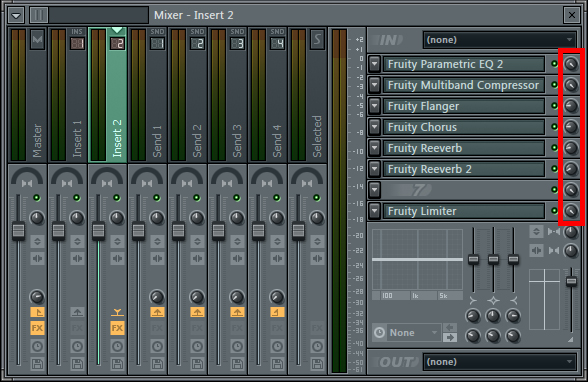Close the Mixer window
This screenshot has height=382, width=588.
tap(572, 15)
